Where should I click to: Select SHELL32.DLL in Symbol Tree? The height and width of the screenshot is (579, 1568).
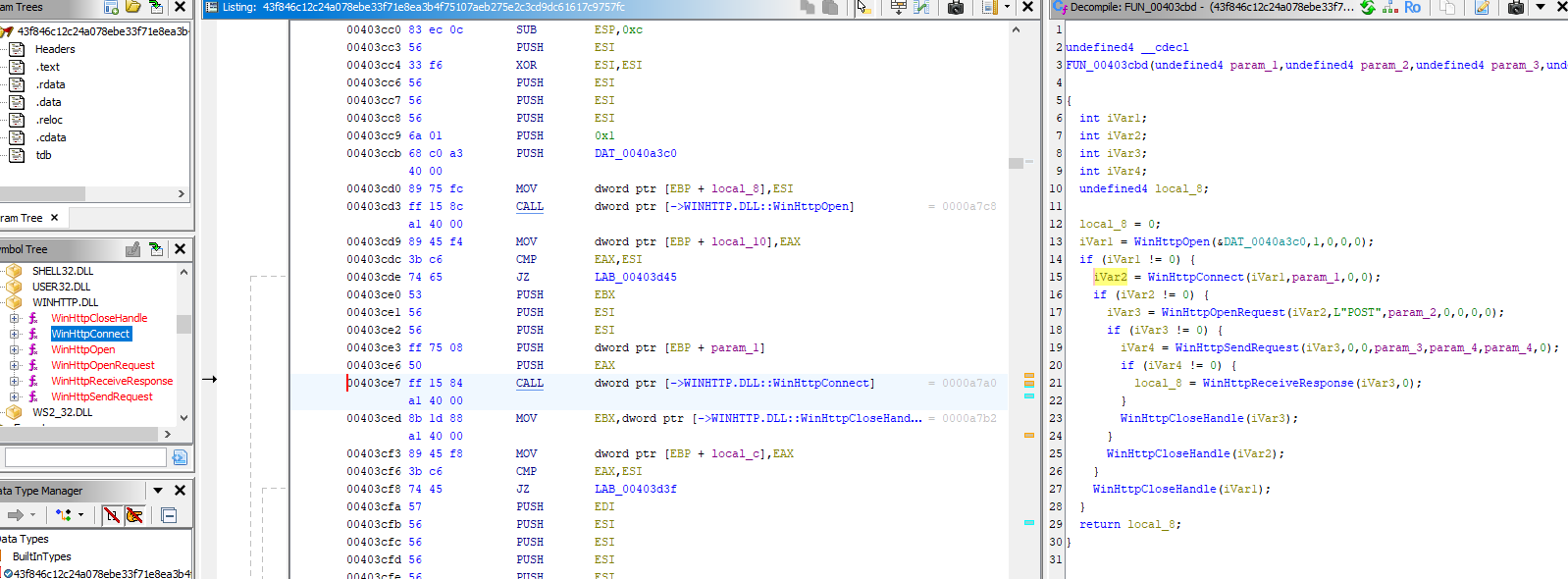(x=63, y=271)
